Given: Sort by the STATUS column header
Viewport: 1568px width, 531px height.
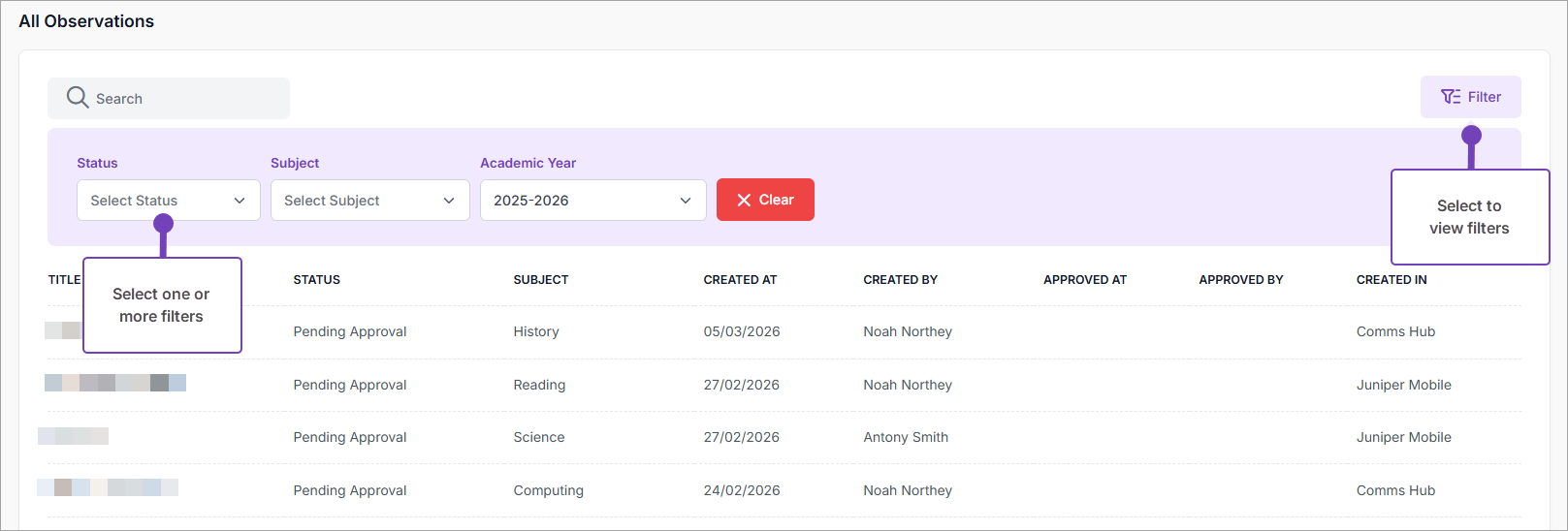Looking at the screenshot, I should point(316,280).
